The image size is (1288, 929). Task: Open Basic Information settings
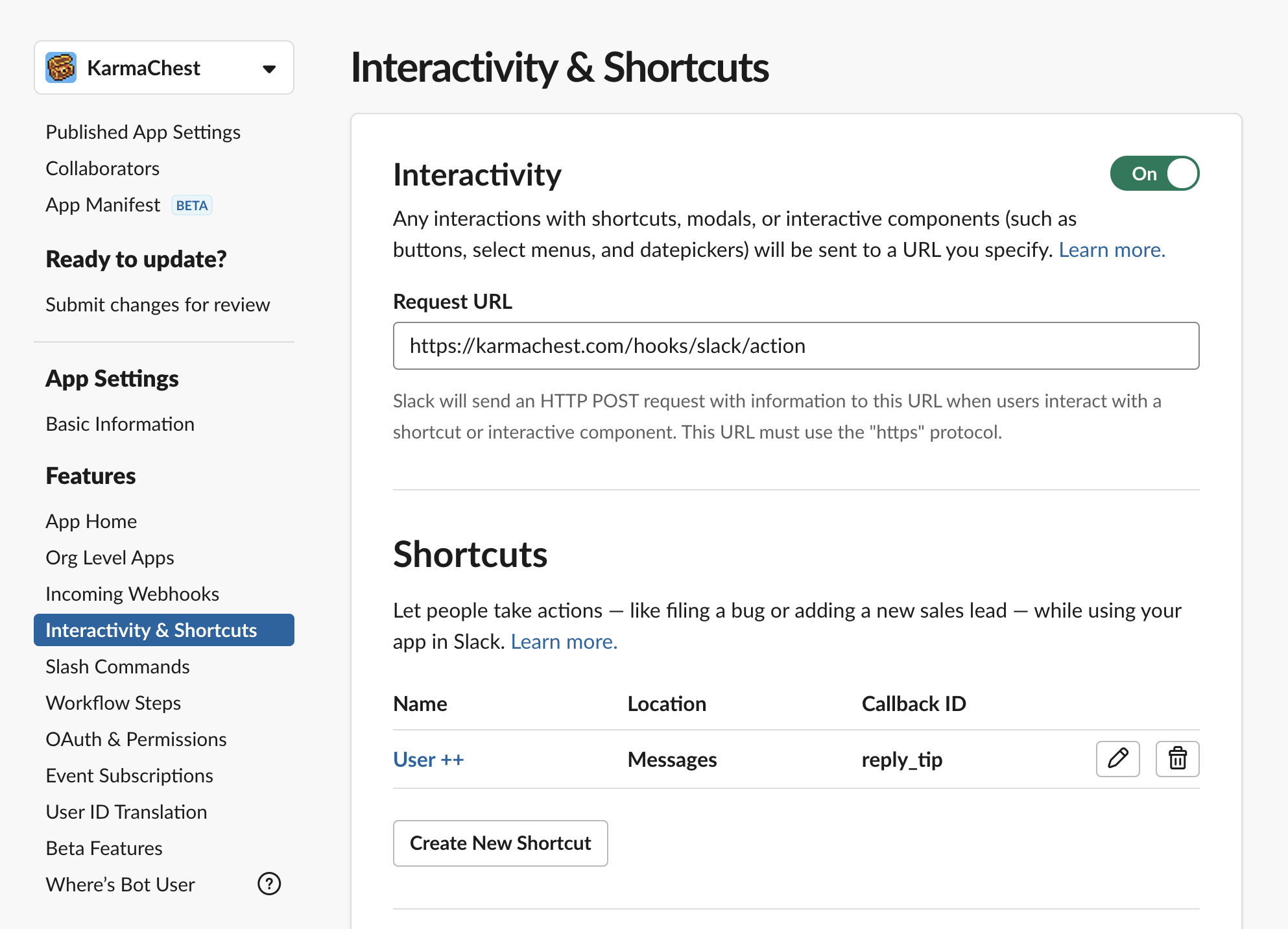120,424
